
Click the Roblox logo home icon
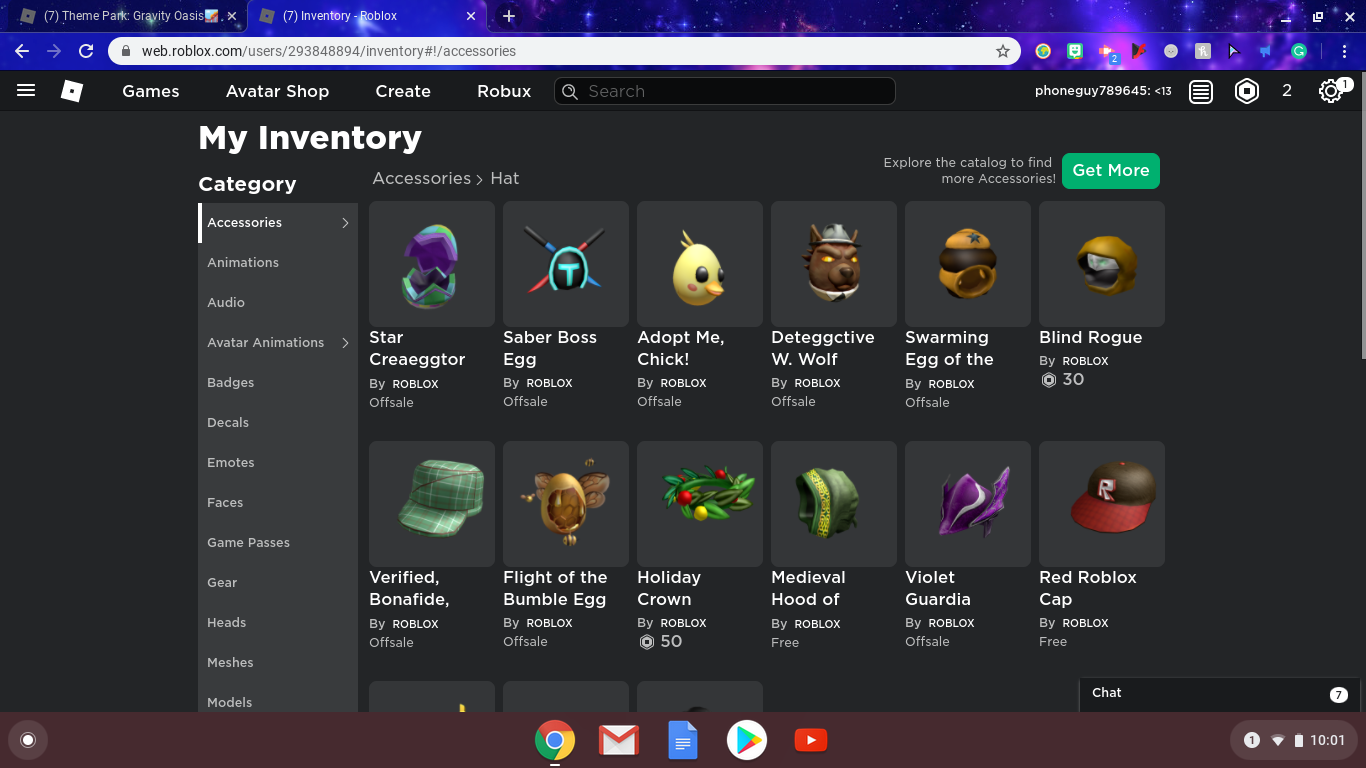click(x=72, y=91)
